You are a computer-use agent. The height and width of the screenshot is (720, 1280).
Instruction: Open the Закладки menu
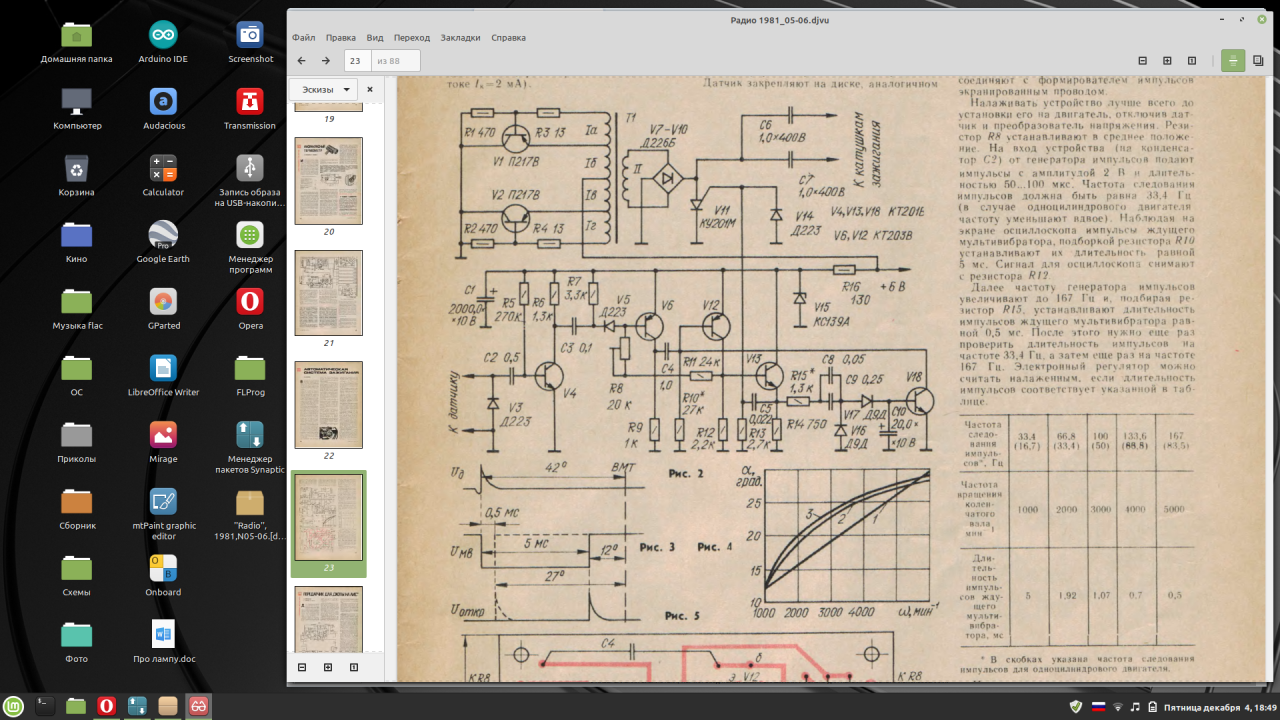click(x=460, y=37)
